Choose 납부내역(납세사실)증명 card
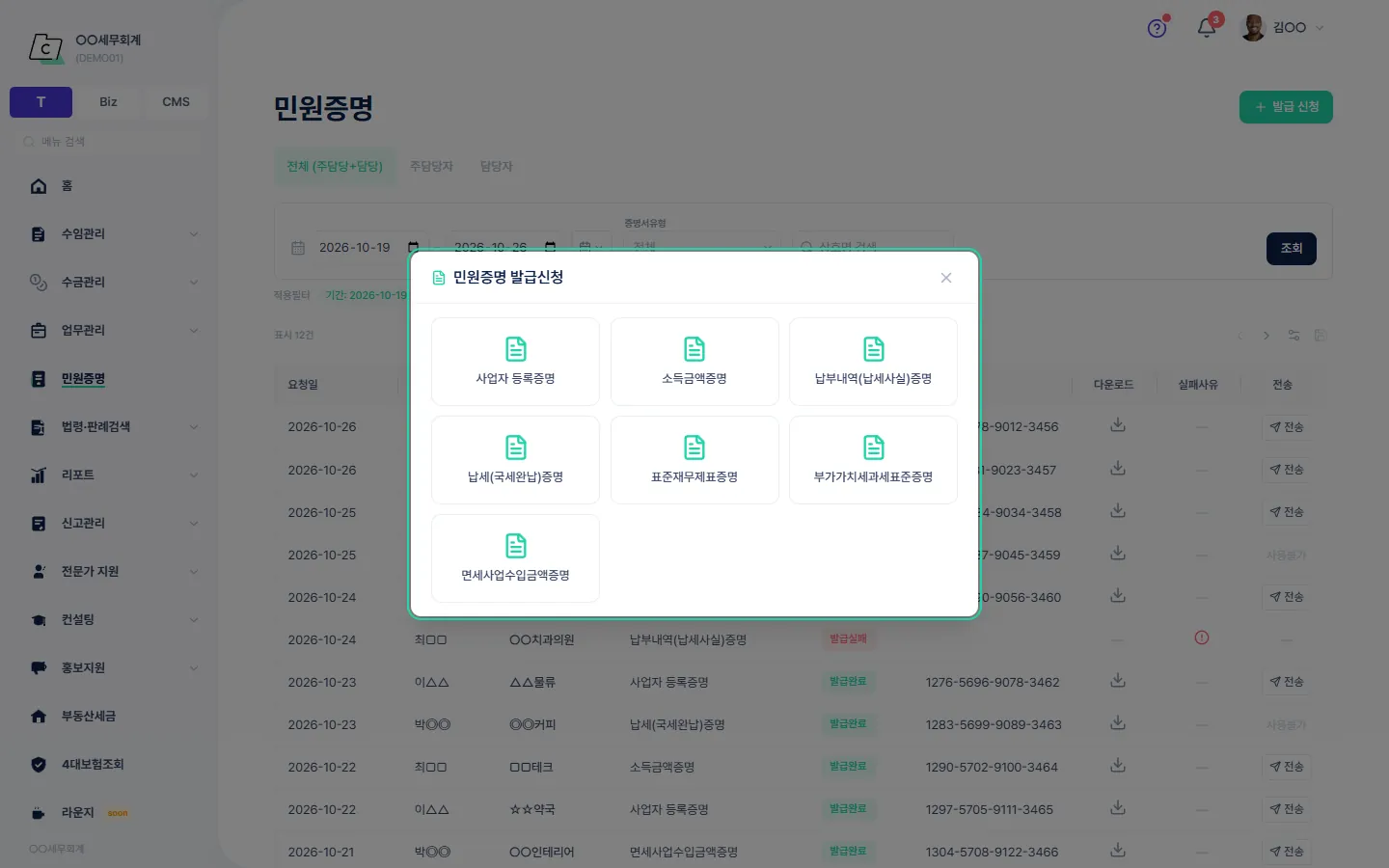The image size is (1389, 868). (873, 362)
